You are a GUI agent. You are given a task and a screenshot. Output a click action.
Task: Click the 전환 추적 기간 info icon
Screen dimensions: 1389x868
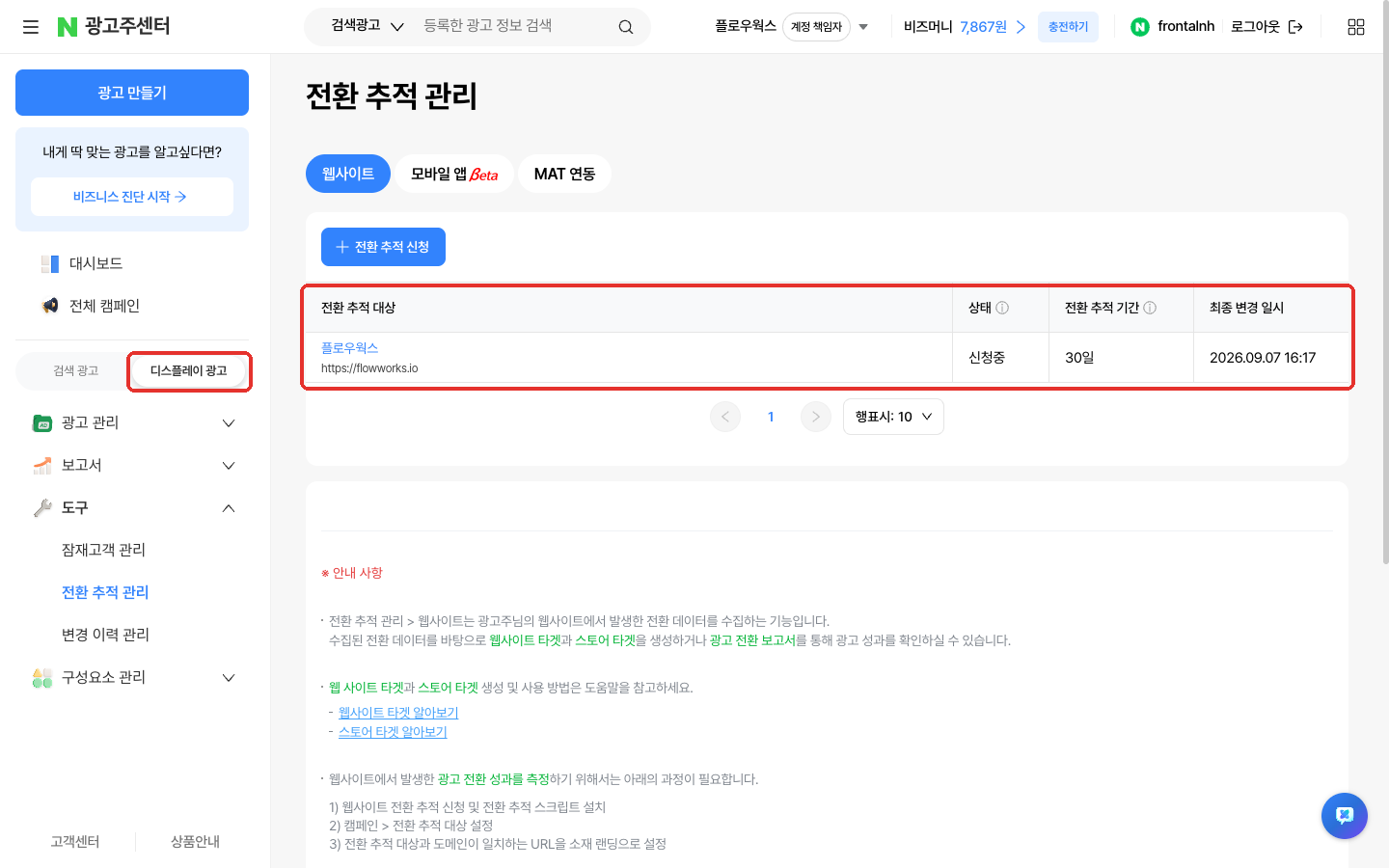pos(1150,308)
